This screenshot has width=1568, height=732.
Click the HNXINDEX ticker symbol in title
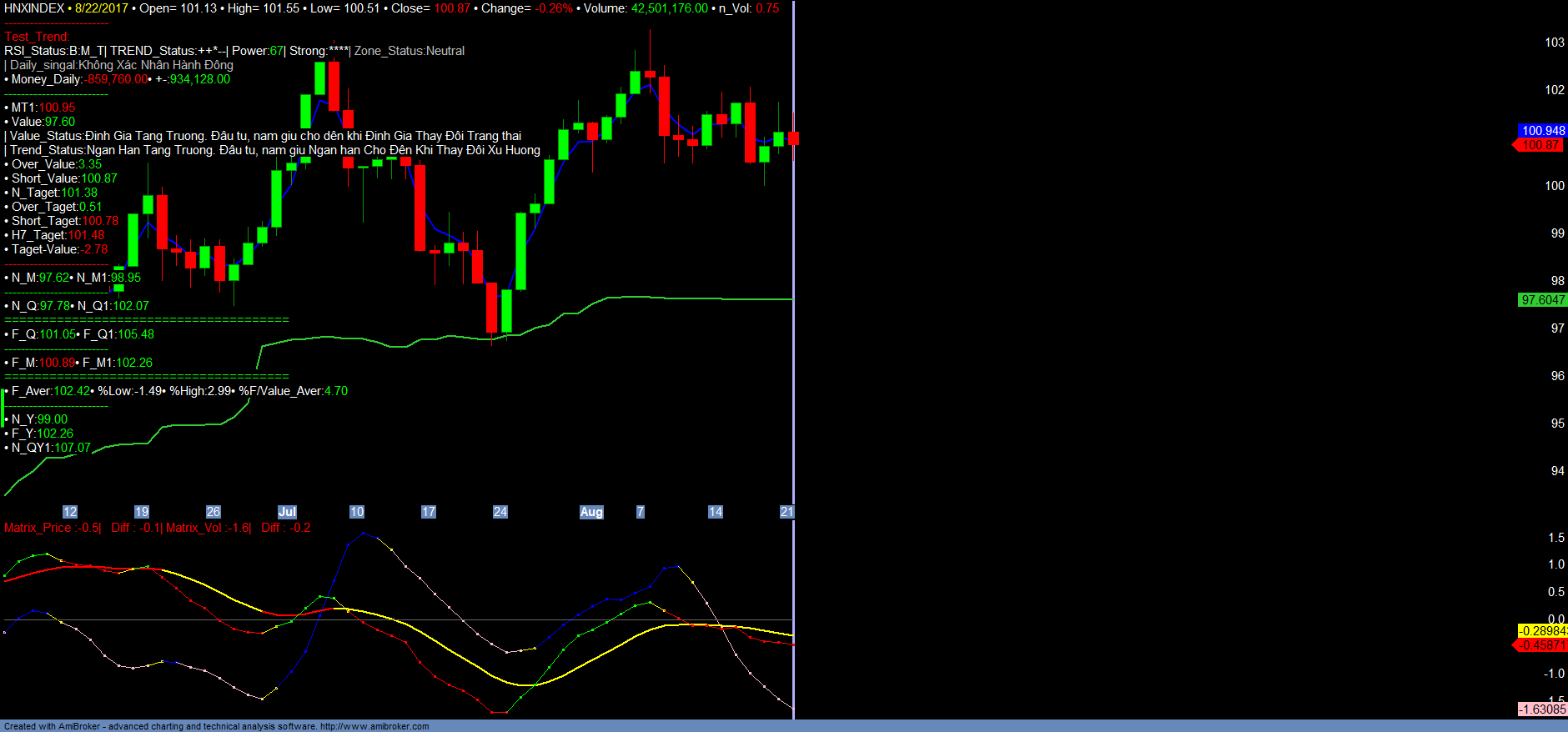click(x=34, y=8)
